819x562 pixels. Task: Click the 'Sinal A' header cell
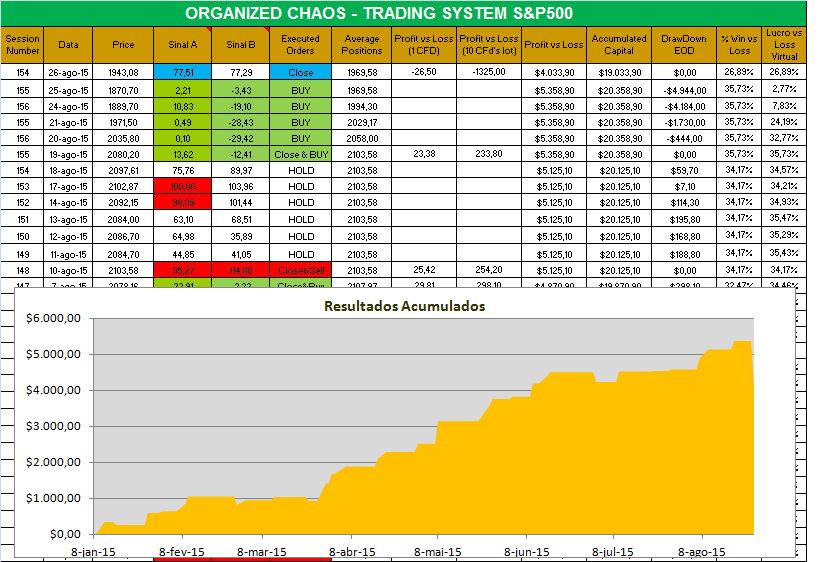(x=183, y=45)
